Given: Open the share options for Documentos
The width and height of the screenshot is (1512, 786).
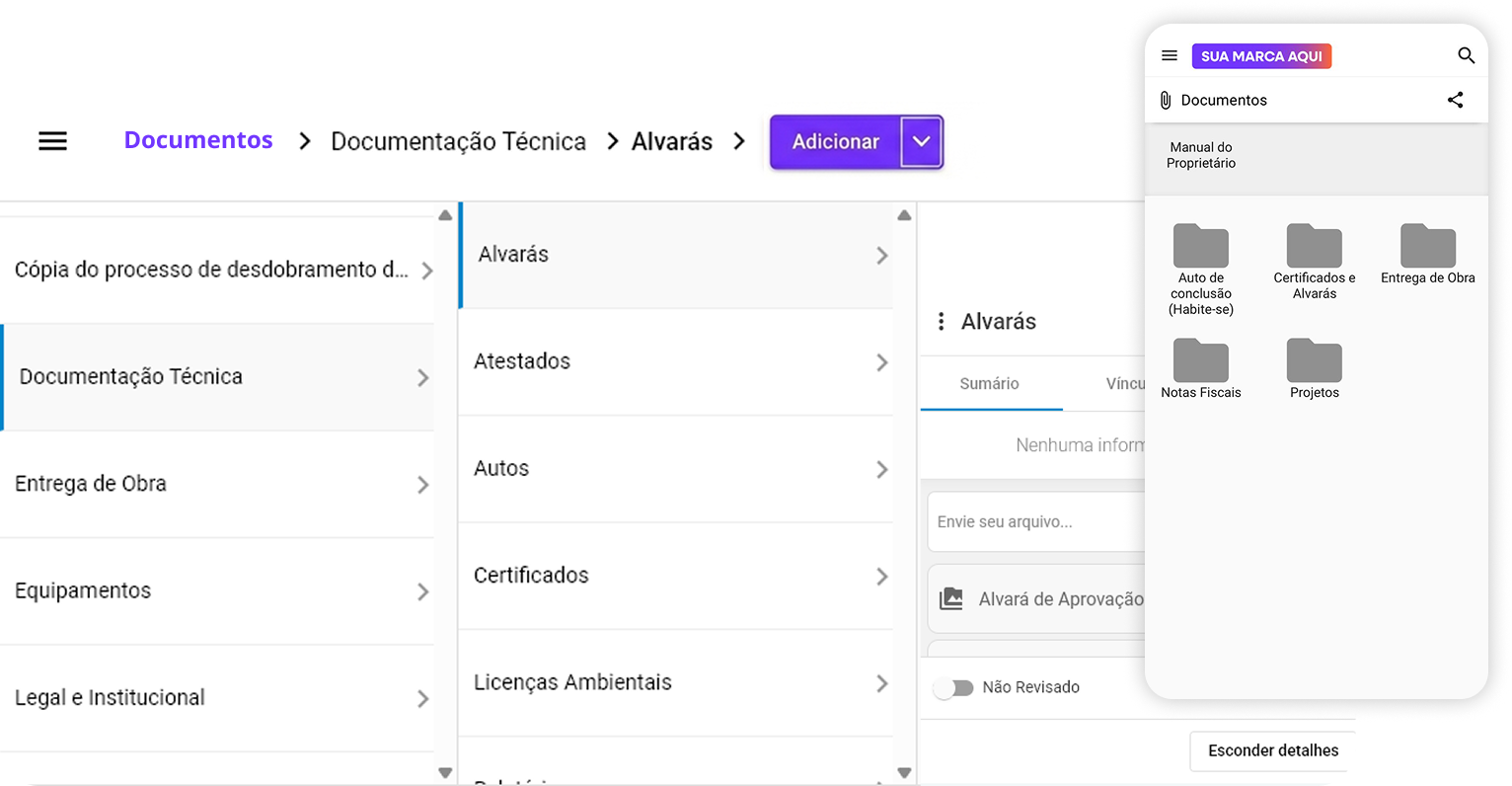Looking at the screenshot, I should 1455,100.
